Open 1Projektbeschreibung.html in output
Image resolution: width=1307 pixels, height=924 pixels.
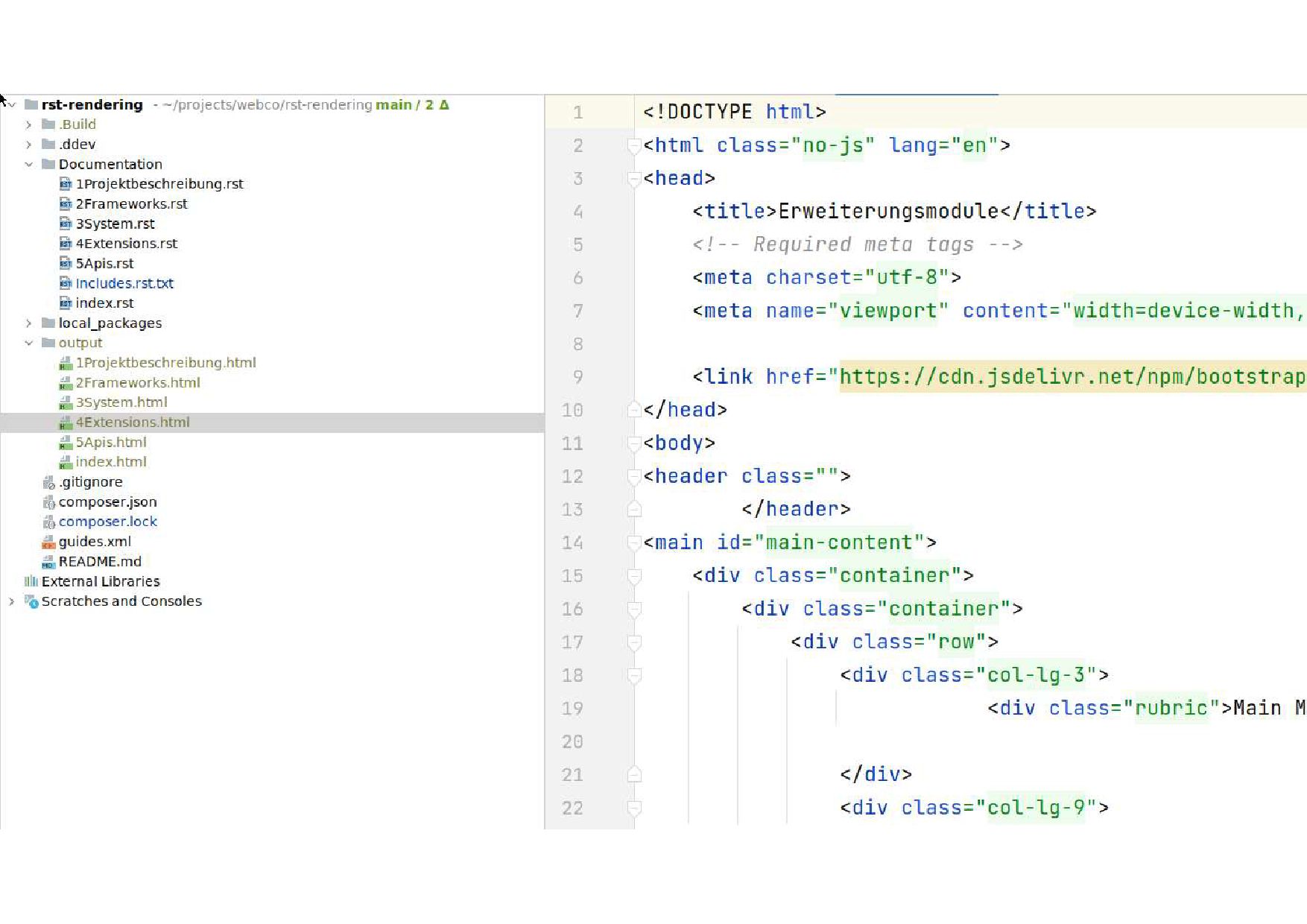(165, 363)
